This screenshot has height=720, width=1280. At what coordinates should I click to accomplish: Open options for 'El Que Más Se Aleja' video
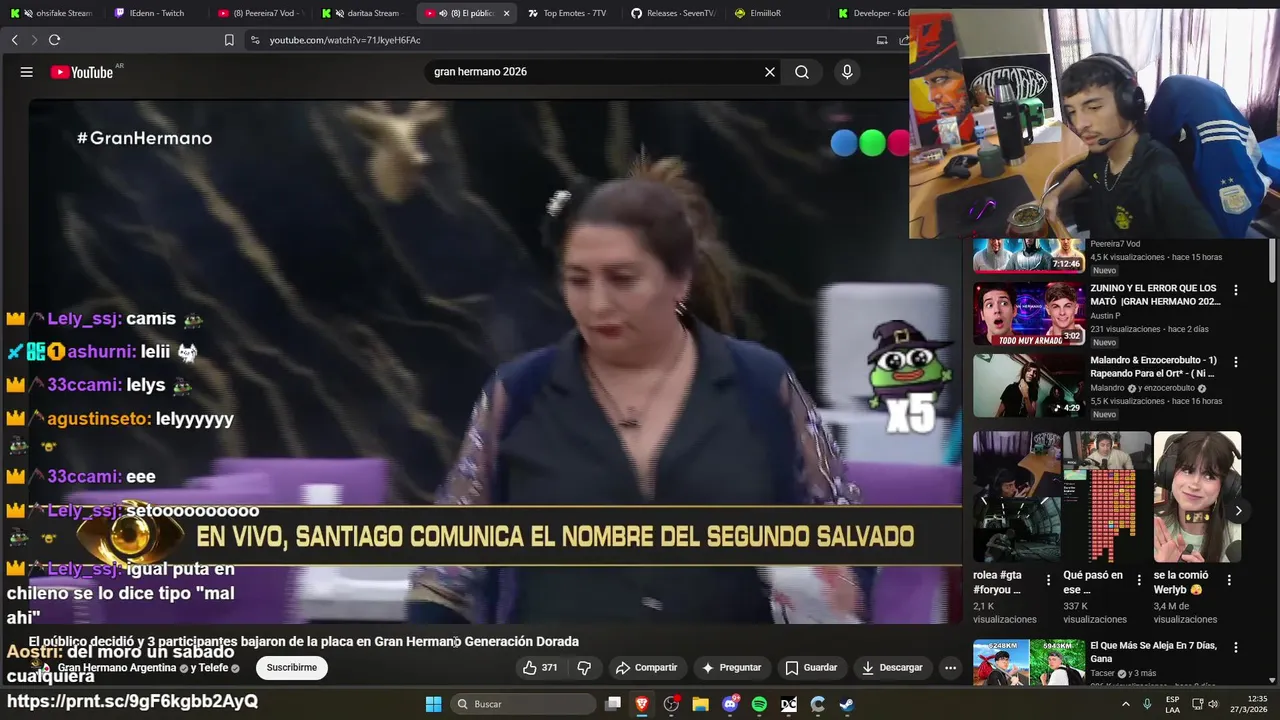coord(1236,648)
